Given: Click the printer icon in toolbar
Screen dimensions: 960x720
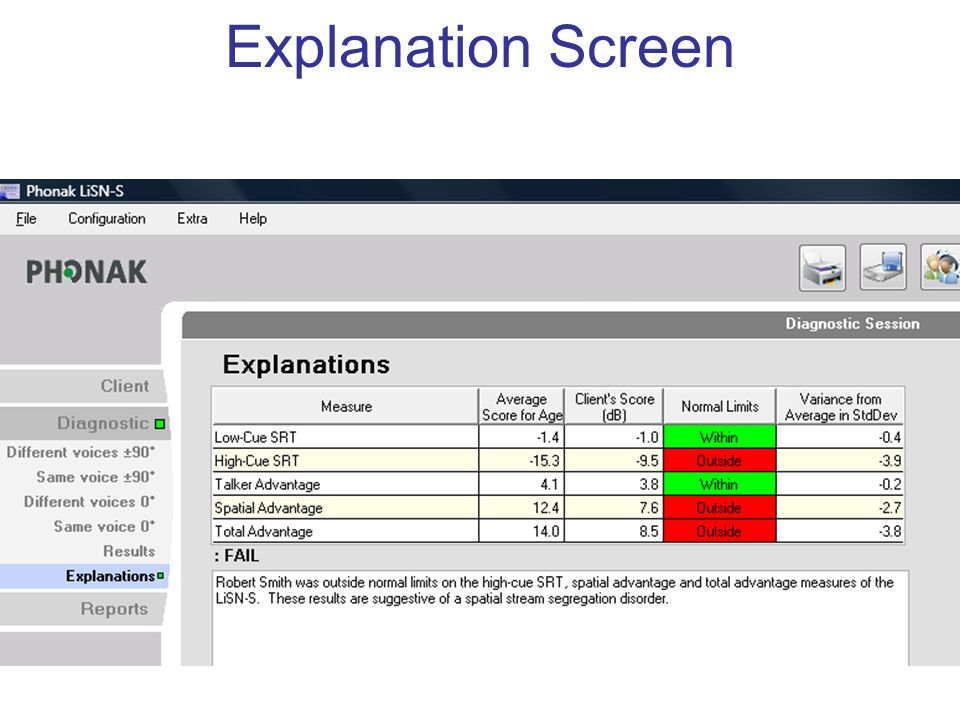Looking at the screenshot, I should 822,268.
